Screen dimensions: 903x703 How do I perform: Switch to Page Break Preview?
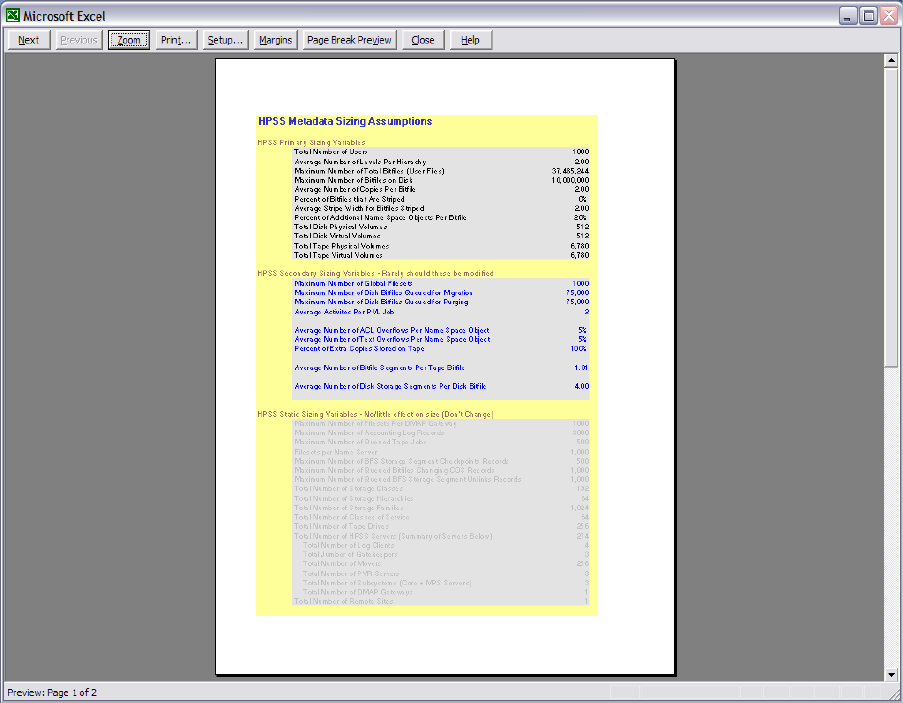coord(349,40)
